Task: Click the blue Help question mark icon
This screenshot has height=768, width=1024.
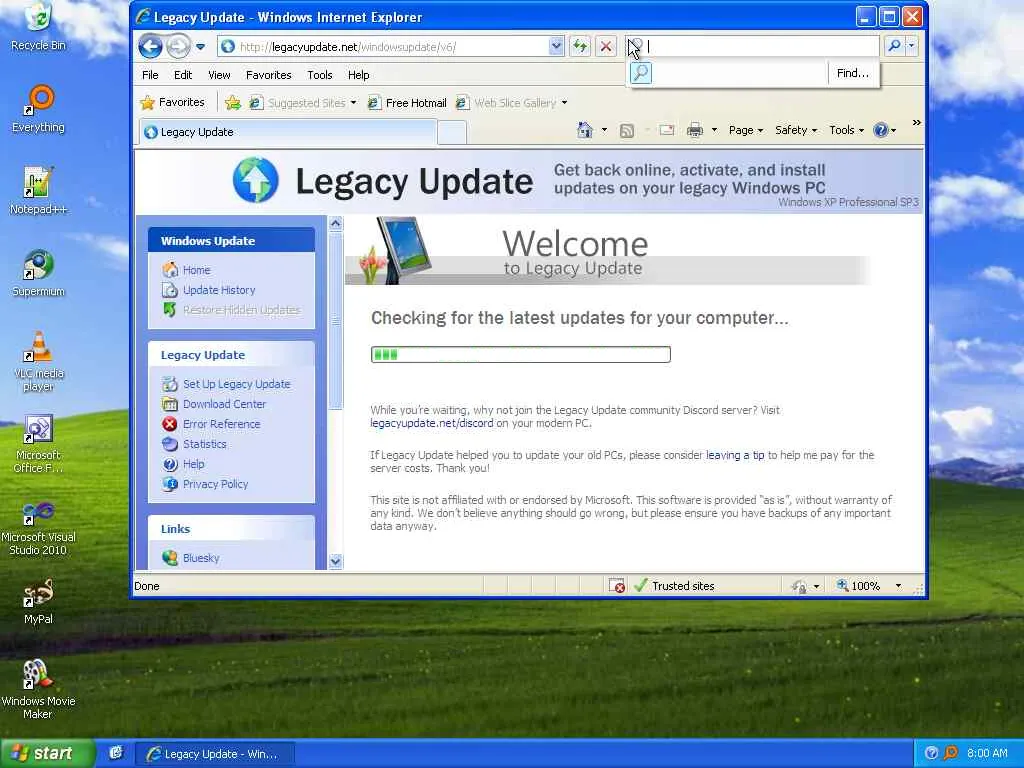Action: [881, 131]
